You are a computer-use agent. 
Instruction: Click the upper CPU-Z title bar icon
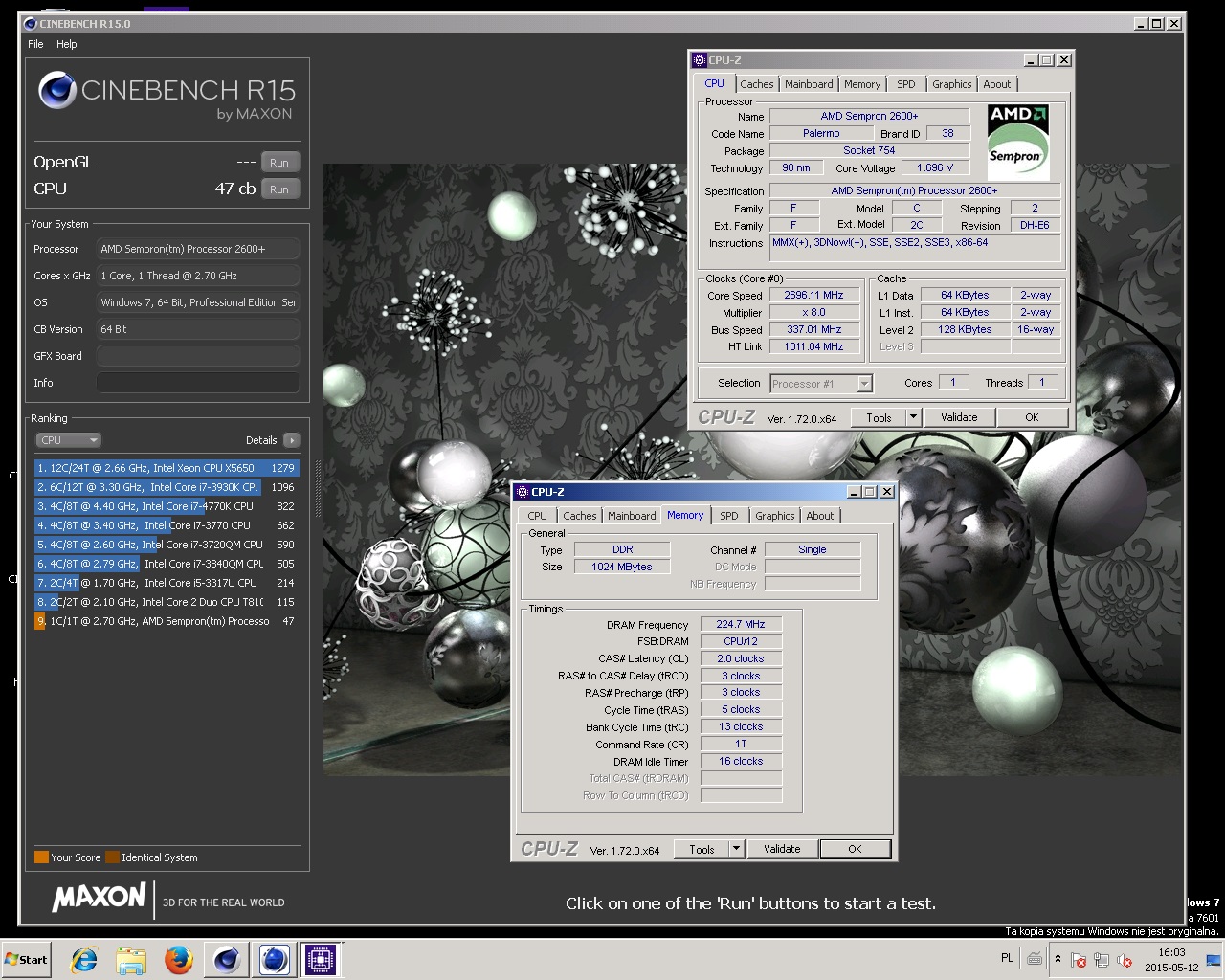700,60
